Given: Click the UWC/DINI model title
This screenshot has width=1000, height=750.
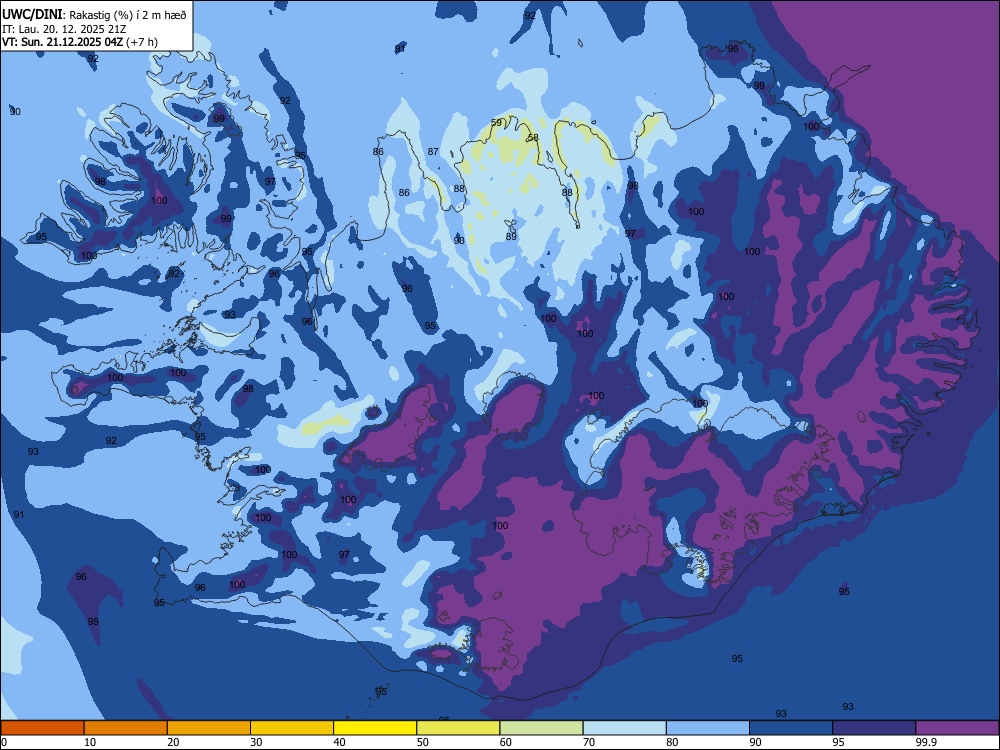Looking at the screenshot, I should click(x=32, y=15).
